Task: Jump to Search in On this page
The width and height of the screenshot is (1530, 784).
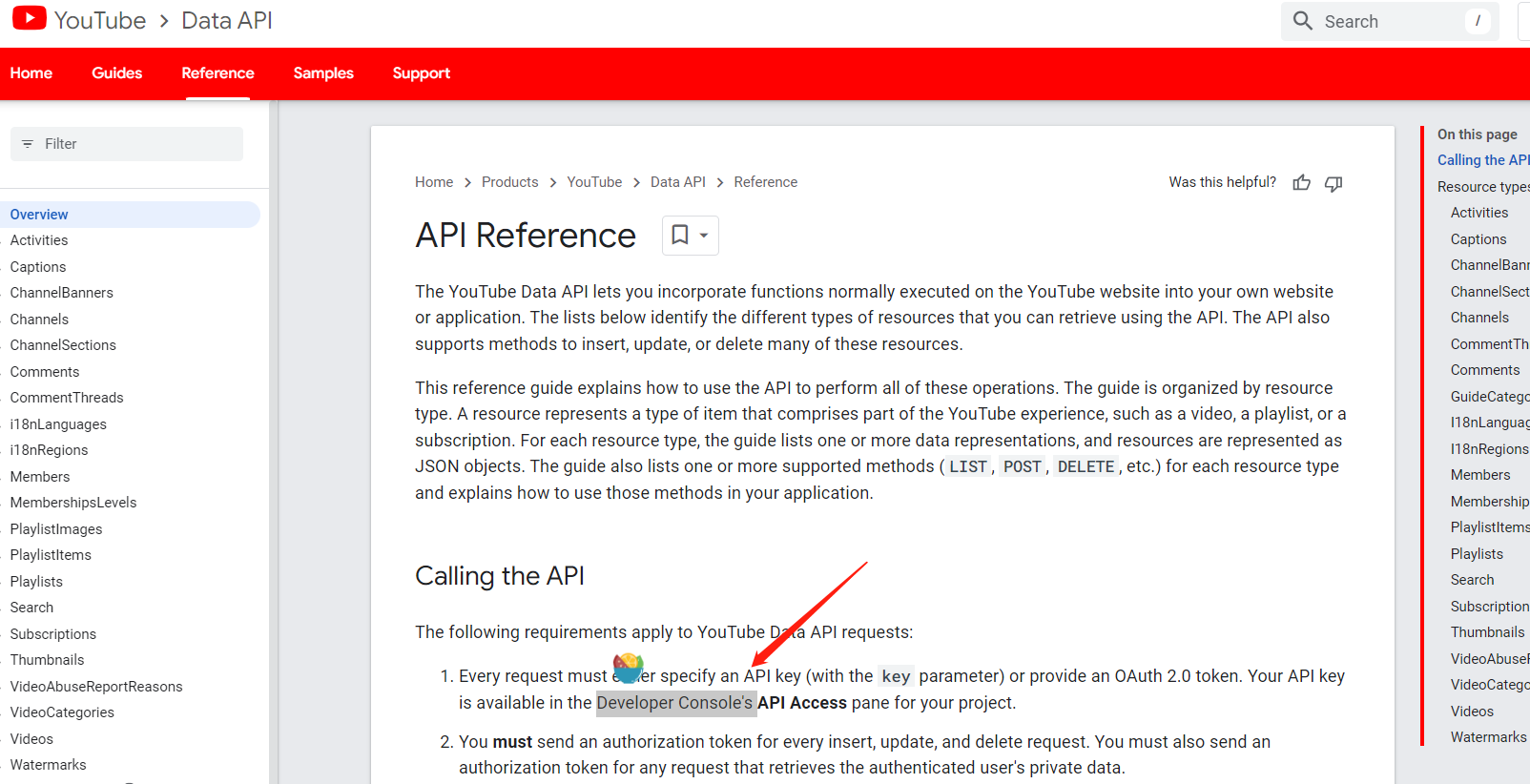Action: [1472, 580]
